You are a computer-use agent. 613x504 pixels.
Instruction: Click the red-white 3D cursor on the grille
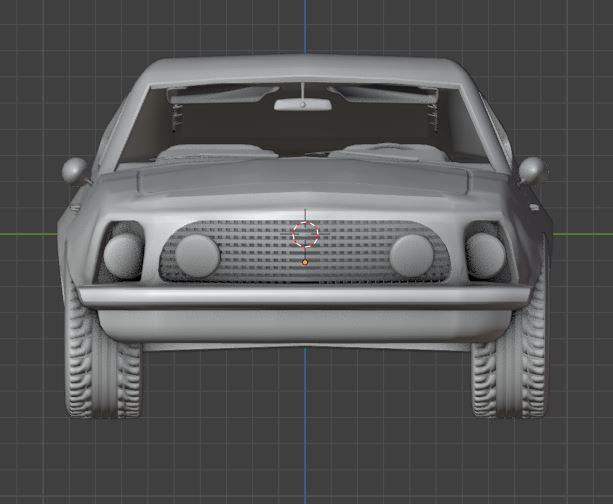(306, 234)
